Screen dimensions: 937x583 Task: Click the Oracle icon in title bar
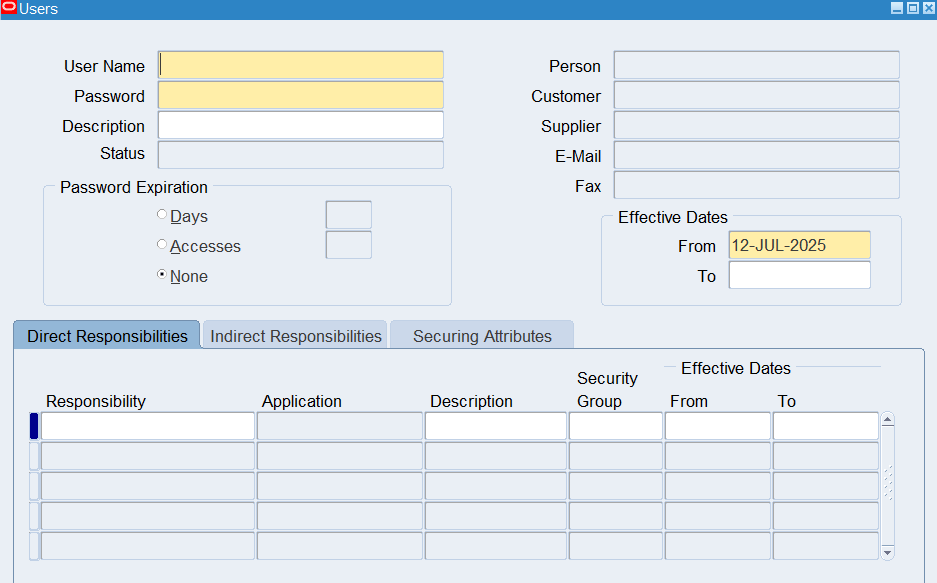click(x=10, y=8)
